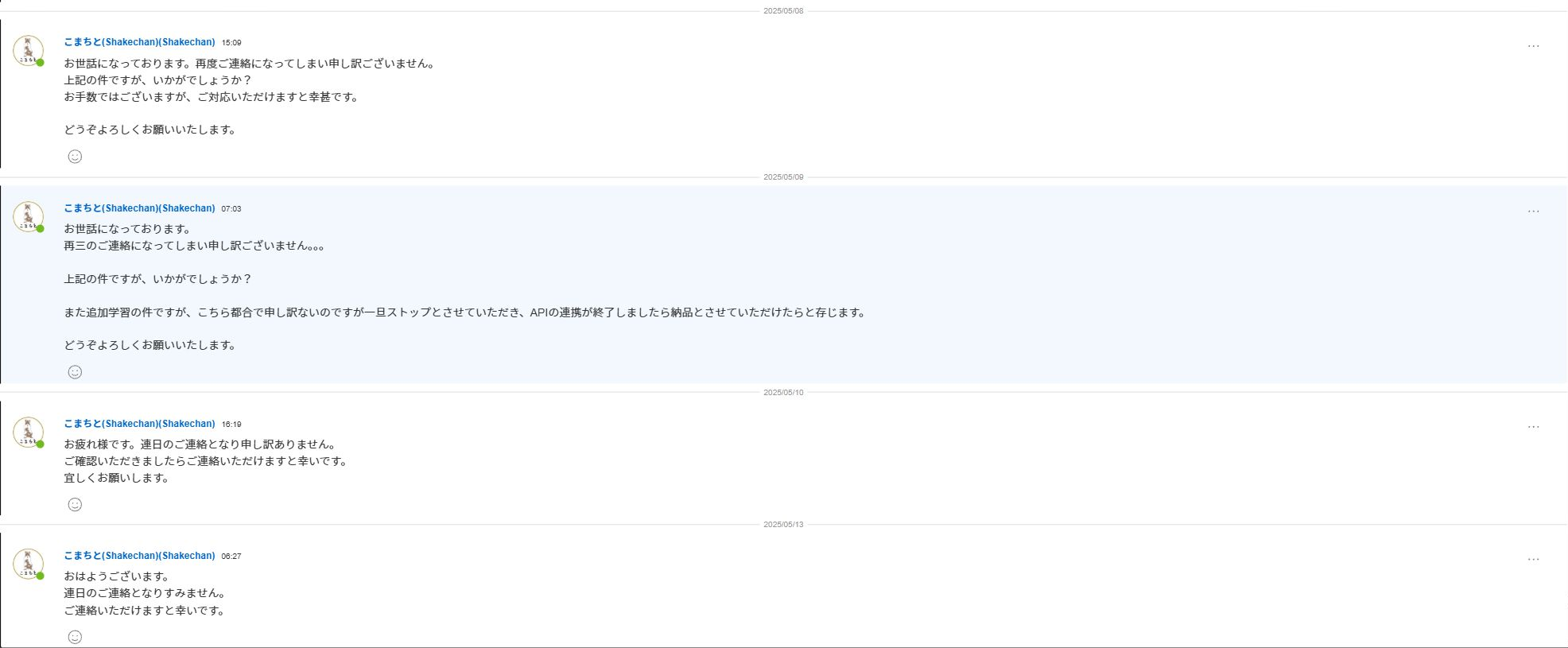Screen dimensions: 1568x648
Task: Open more options for the 06:27 message
Action: (x=1533, y=560)
